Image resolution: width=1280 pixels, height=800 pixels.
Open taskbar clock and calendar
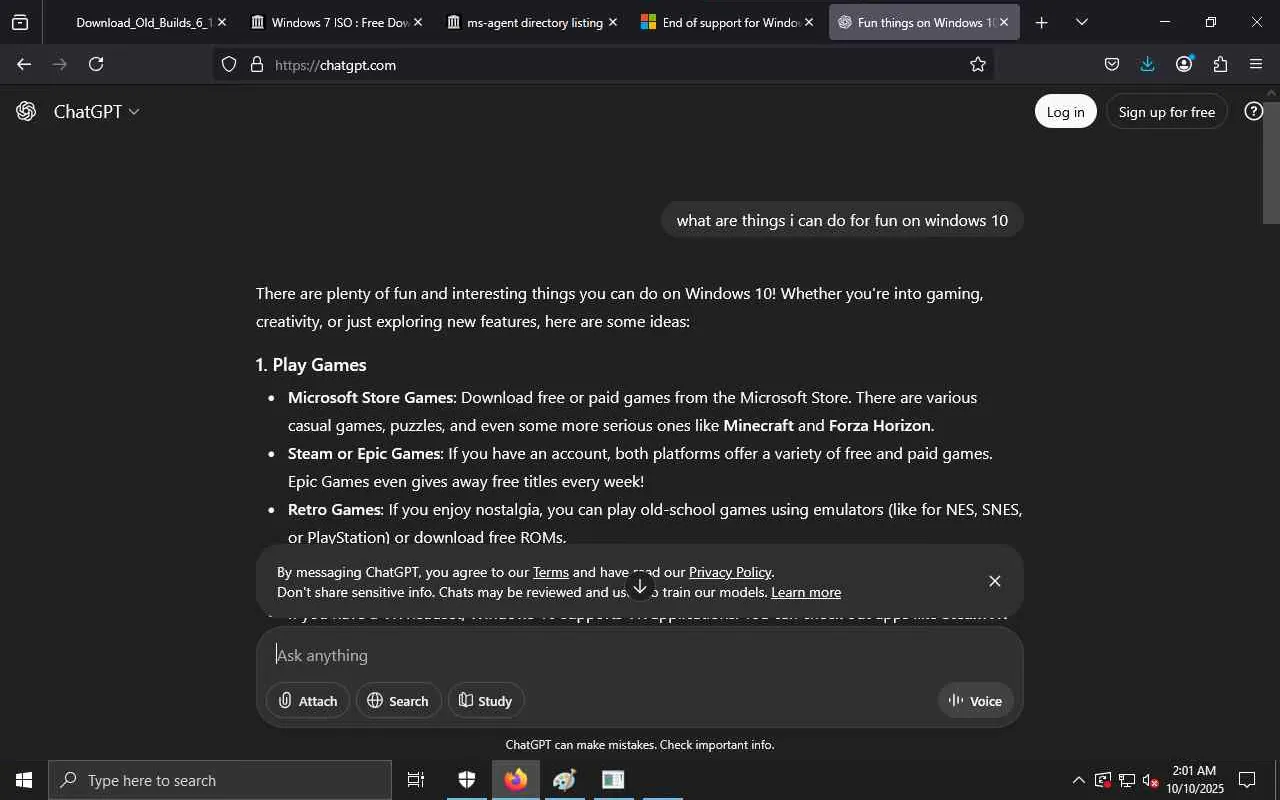point(1194,780)
